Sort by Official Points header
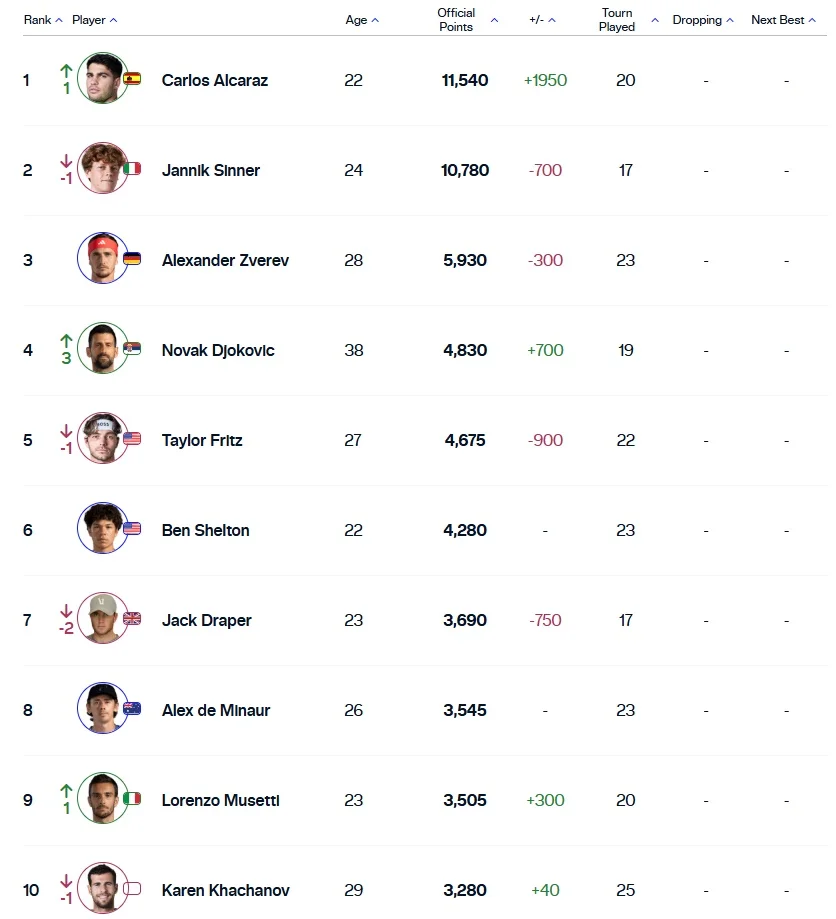836x919 pixels. (x=466, y=20)
